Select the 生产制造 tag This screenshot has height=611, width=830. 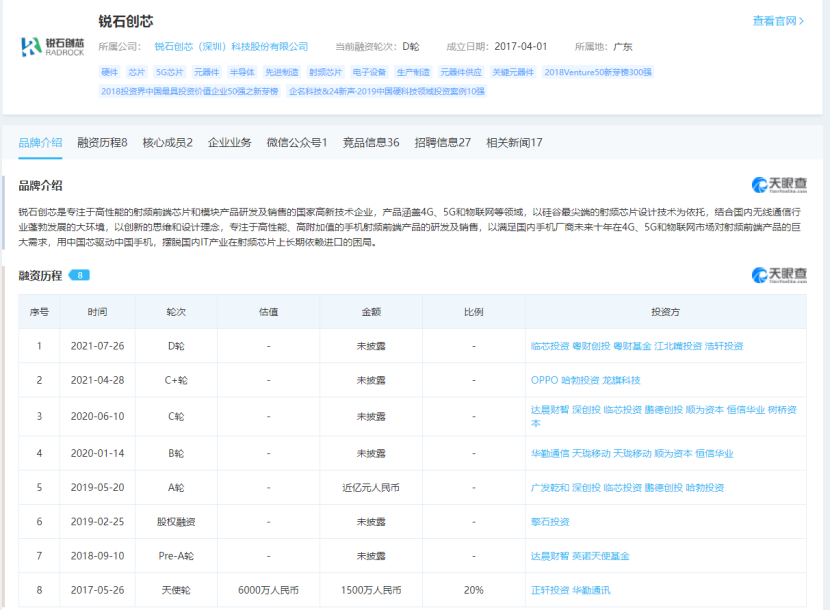point(413,72)
